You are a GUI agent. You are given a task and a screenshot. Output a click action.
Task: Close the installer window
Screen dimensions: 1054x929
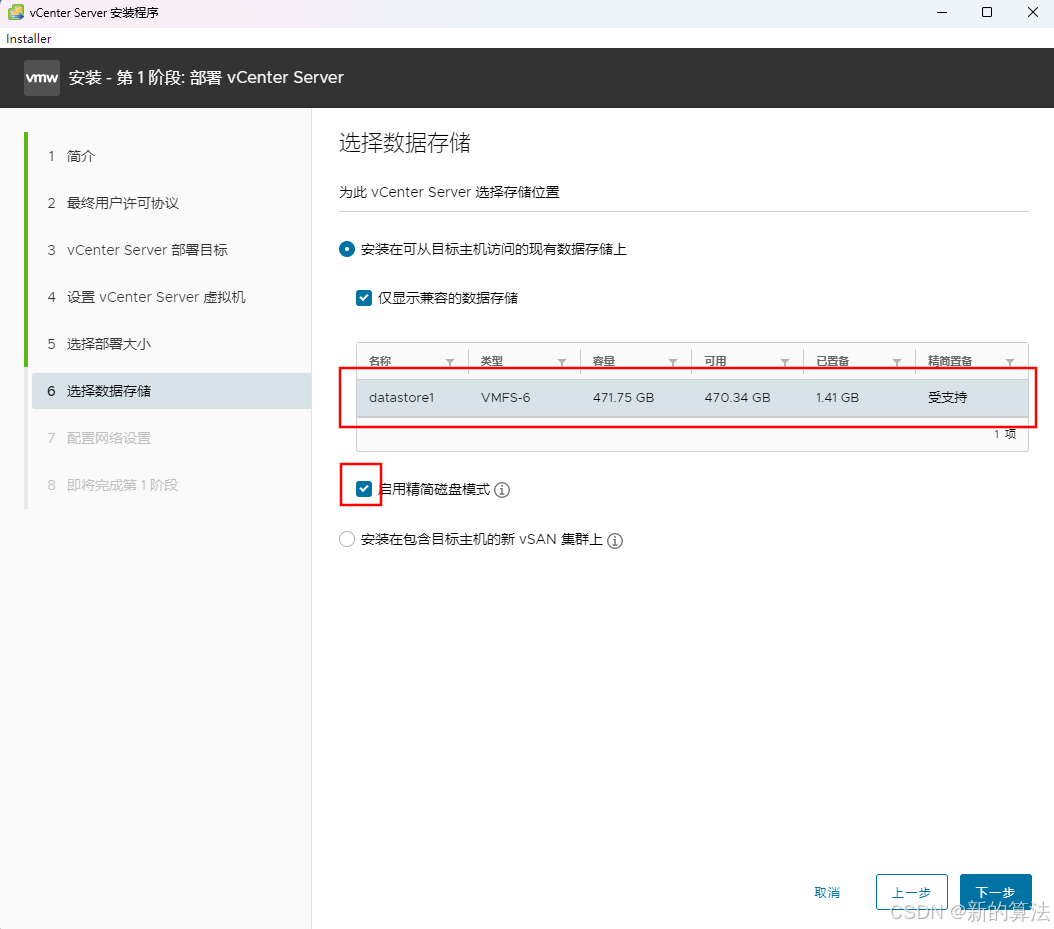tap(1032, 12)
